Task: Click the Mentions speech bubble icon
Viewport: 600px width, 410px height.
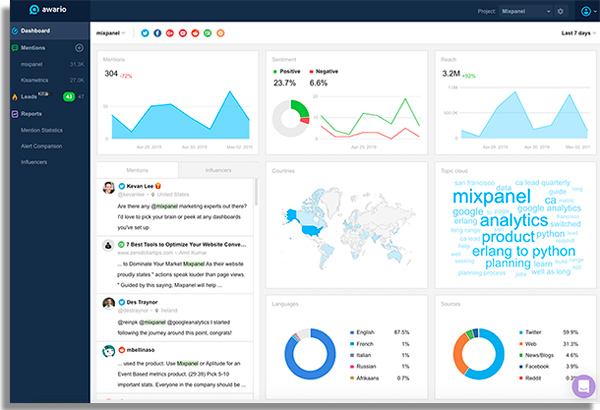Action: coord(15,48)
